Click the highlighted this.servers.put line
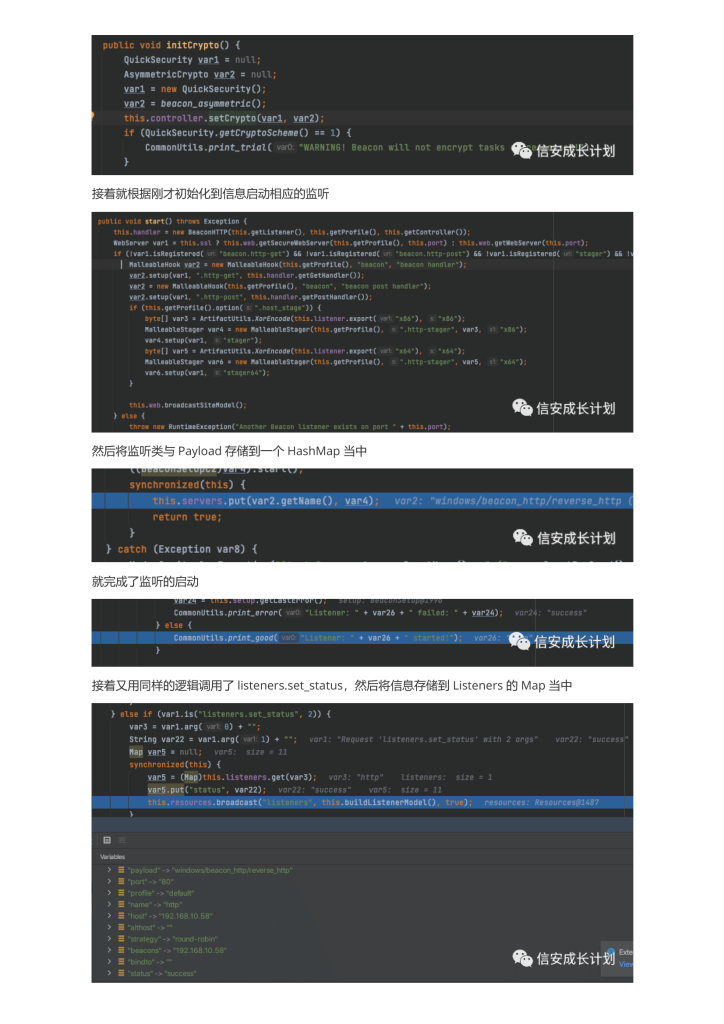 coord(362,501)
